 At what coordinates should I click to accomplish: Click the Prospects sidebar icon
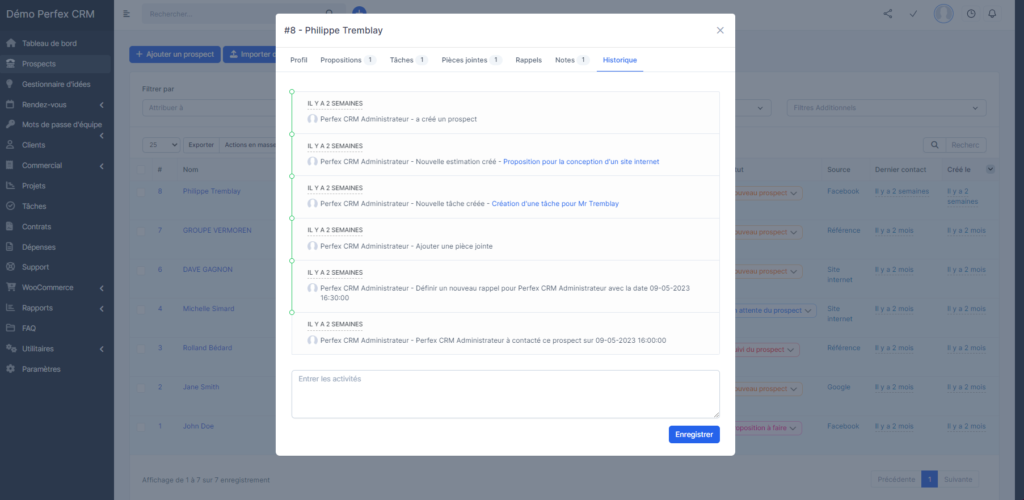[x=10, y=63]
